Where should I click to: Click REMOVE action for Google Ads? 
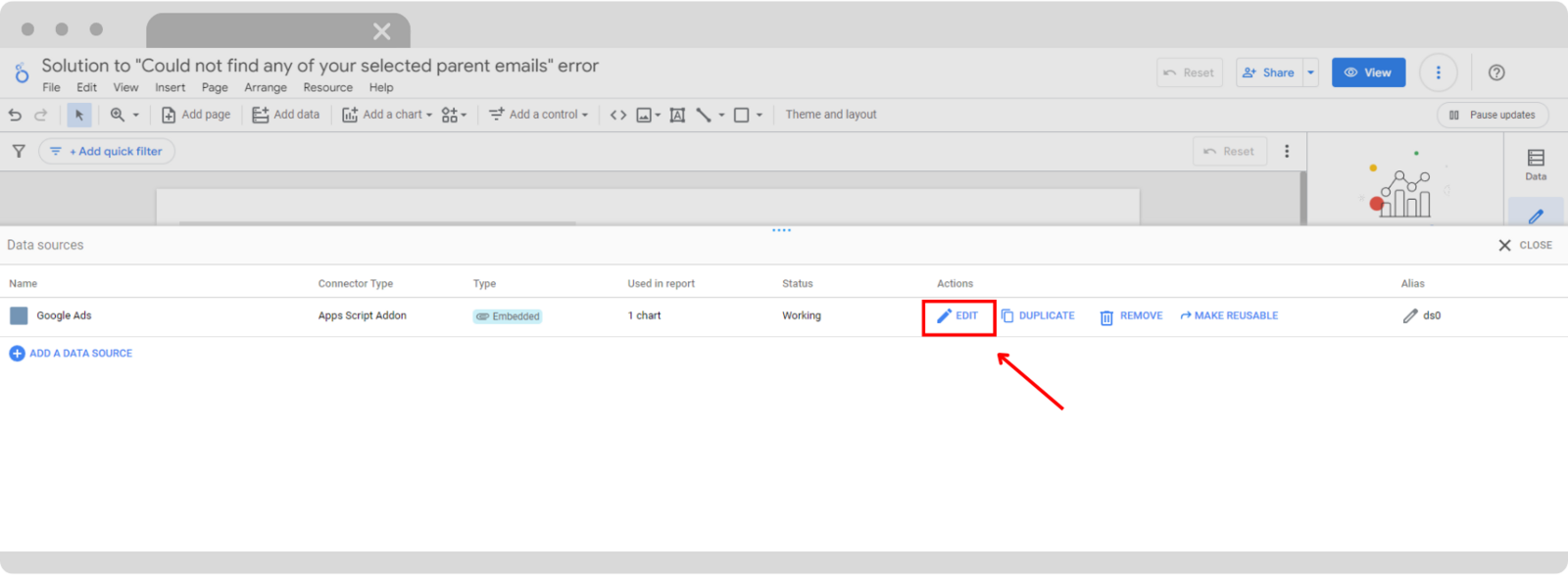tap(1131, 316)
